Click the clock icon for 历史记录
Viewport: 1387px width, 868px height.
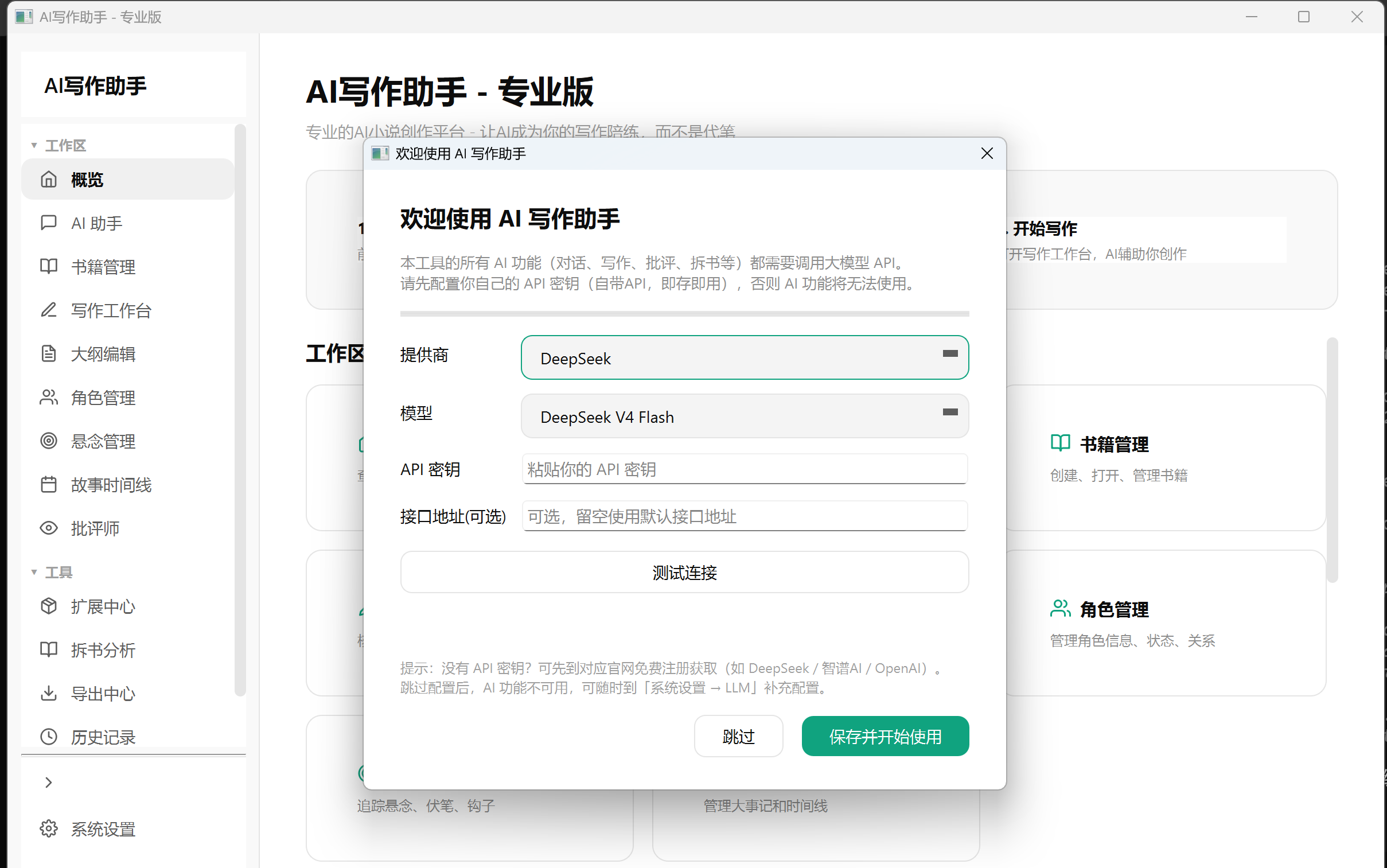[49, 737]
